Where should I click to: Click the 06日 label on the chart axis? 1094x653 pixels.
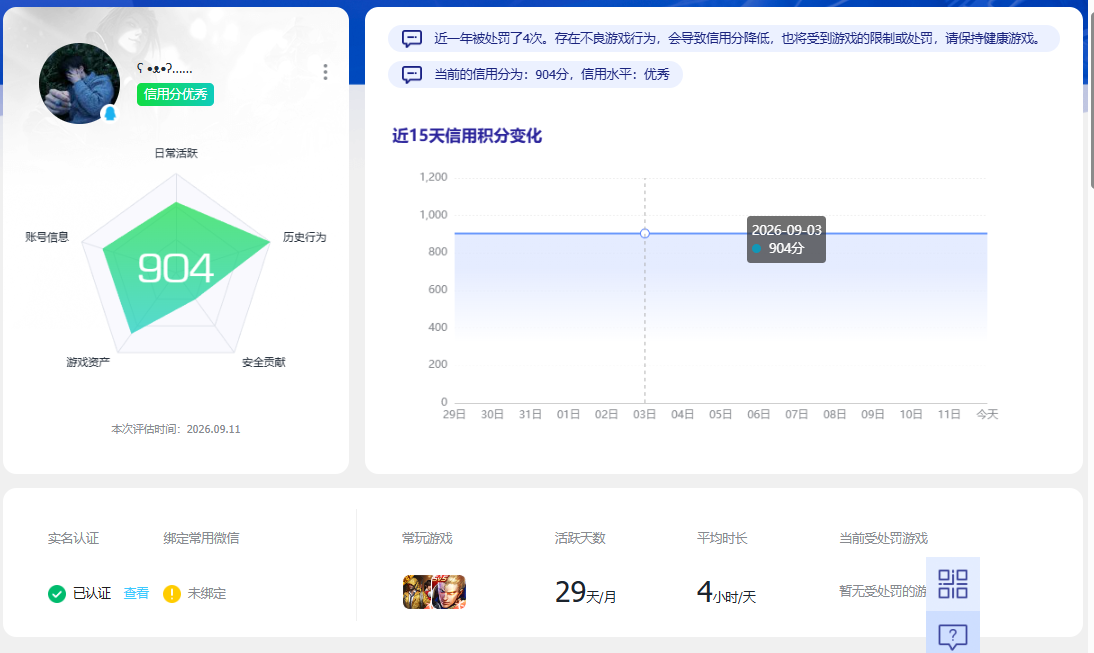point(758,414)
